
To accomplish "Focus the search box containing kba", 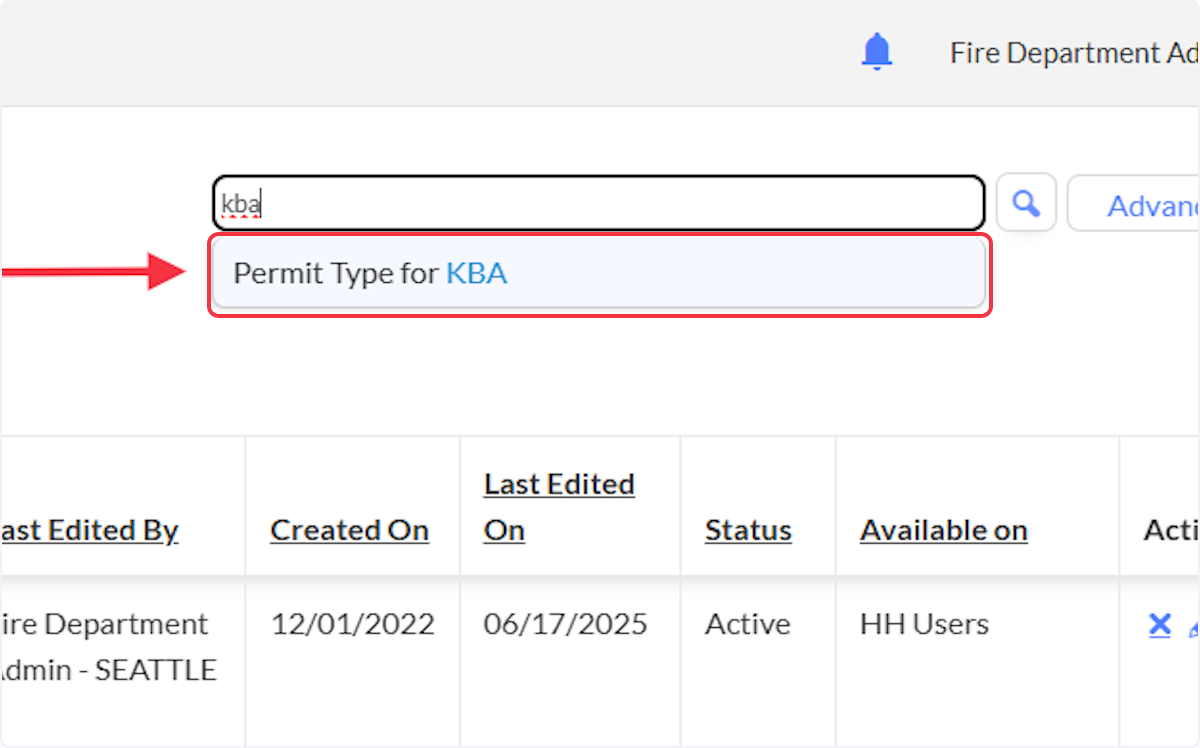I will pos(598,204).
